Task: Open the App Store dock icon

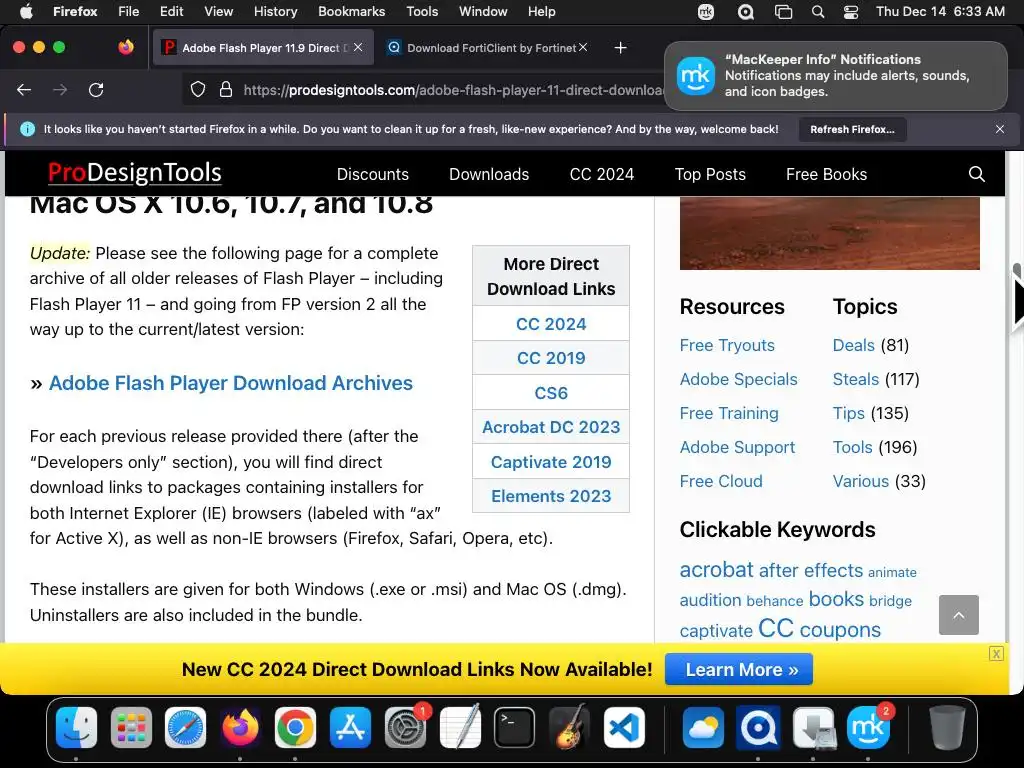Action: point(350,727)
